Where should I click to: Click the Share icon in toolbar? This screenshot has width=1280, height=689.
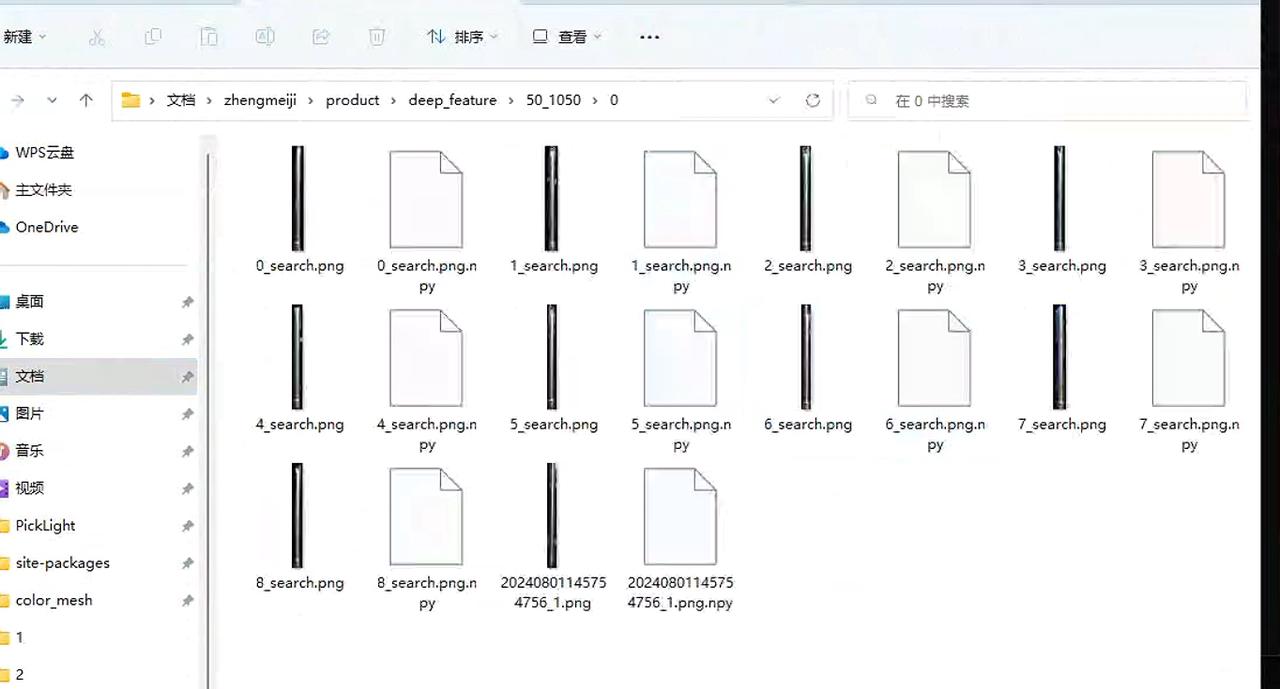click(x=321, y=37)
